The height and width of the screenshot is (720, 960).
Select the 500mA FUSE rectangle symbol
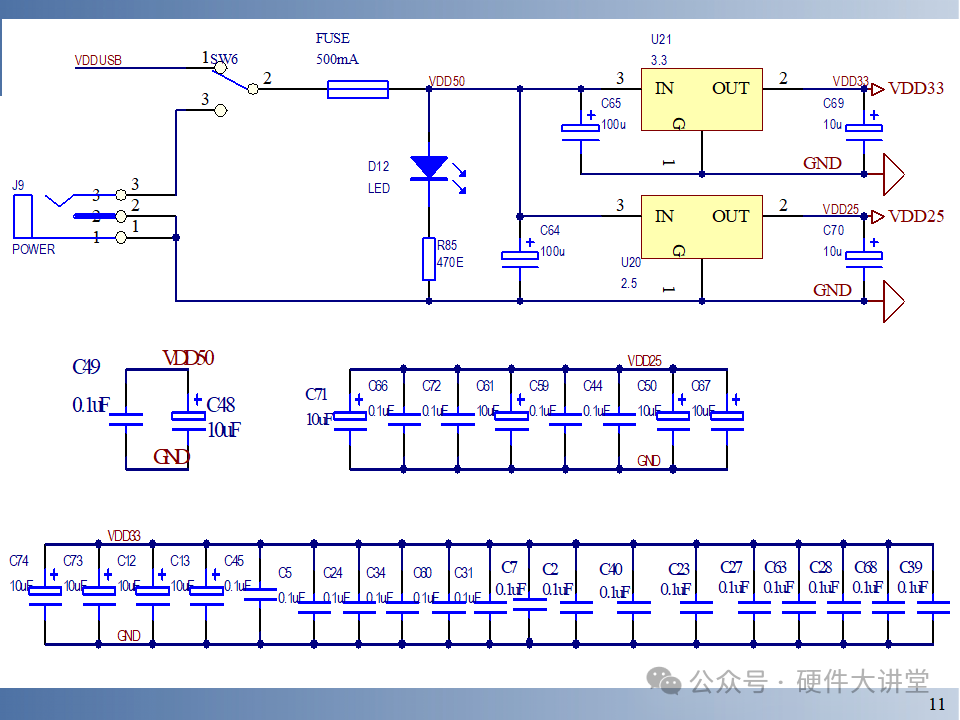click(x=358, y=89)
